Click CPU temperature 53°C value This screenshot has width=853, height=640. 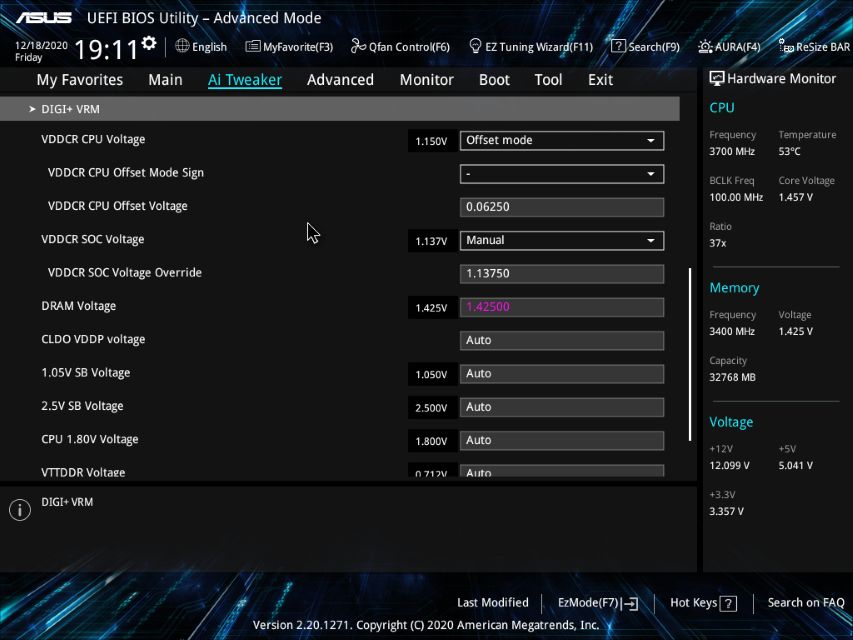789,151
